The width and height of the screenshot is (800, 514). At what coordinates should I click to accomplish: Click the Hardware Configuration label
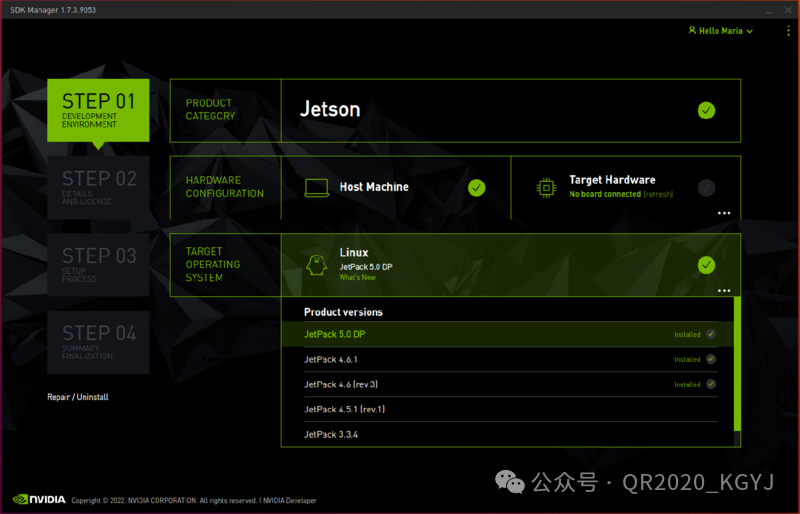(225, 187)
